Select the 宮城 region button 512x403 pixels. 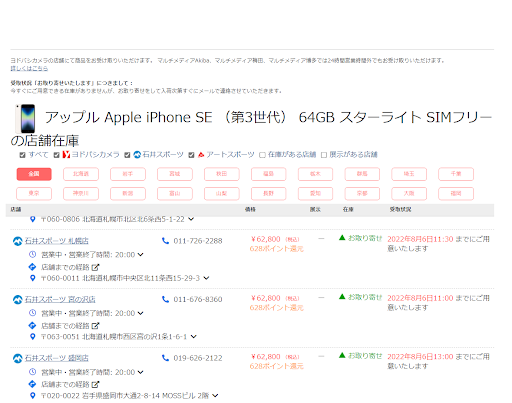click(175, 174)
